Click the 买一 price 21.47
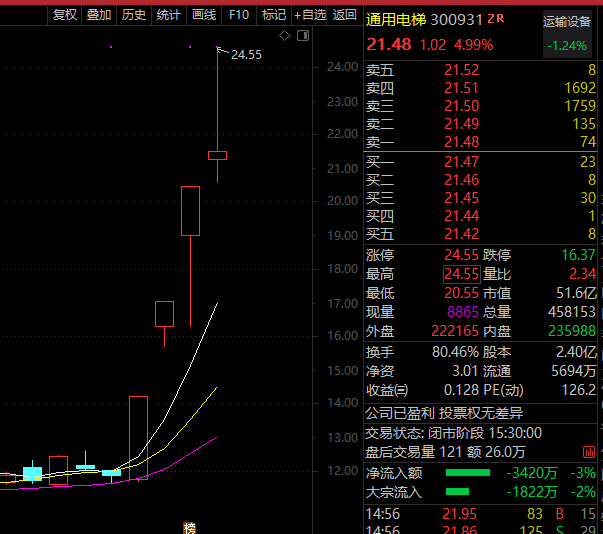Viewport: 603px width, 534px height. coord(461,162)
